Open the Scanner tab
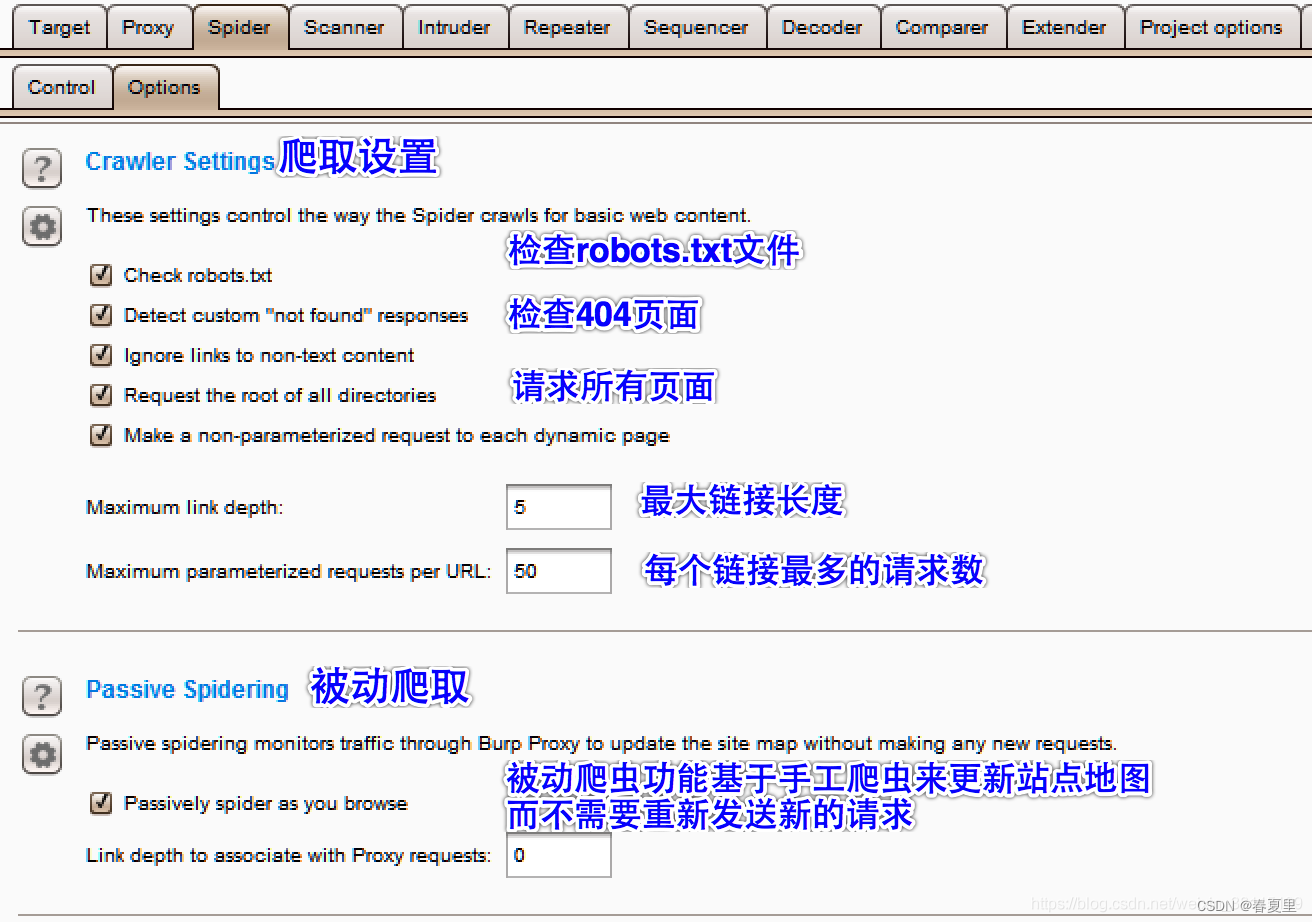The height and width of the screenshot is (922, 1312). [345, 27]
